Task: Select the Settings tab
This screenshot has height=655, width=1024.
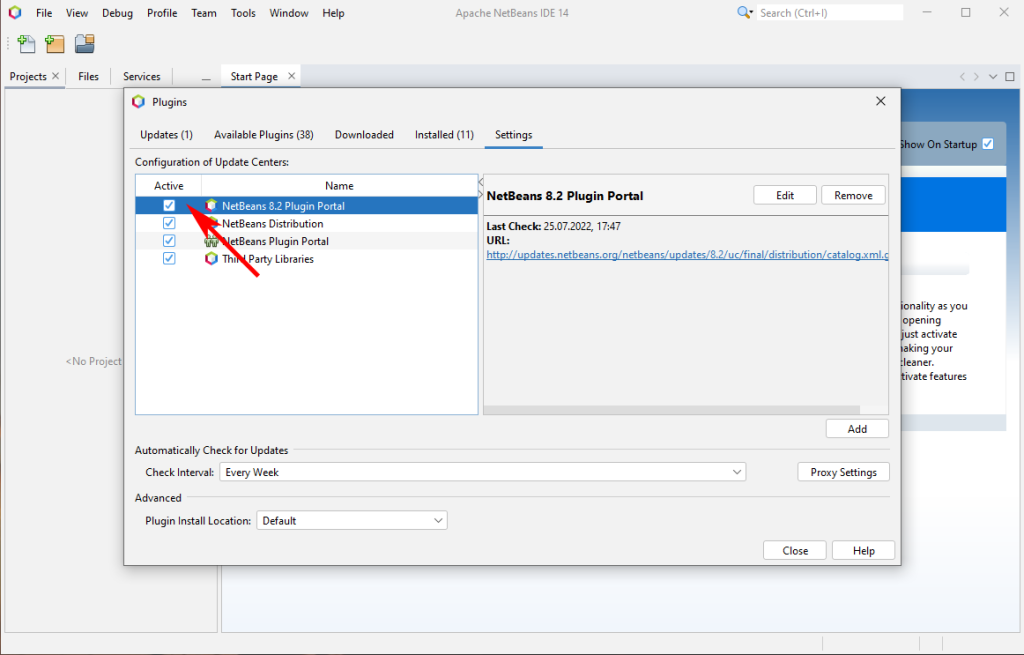Action: (513, 135)
